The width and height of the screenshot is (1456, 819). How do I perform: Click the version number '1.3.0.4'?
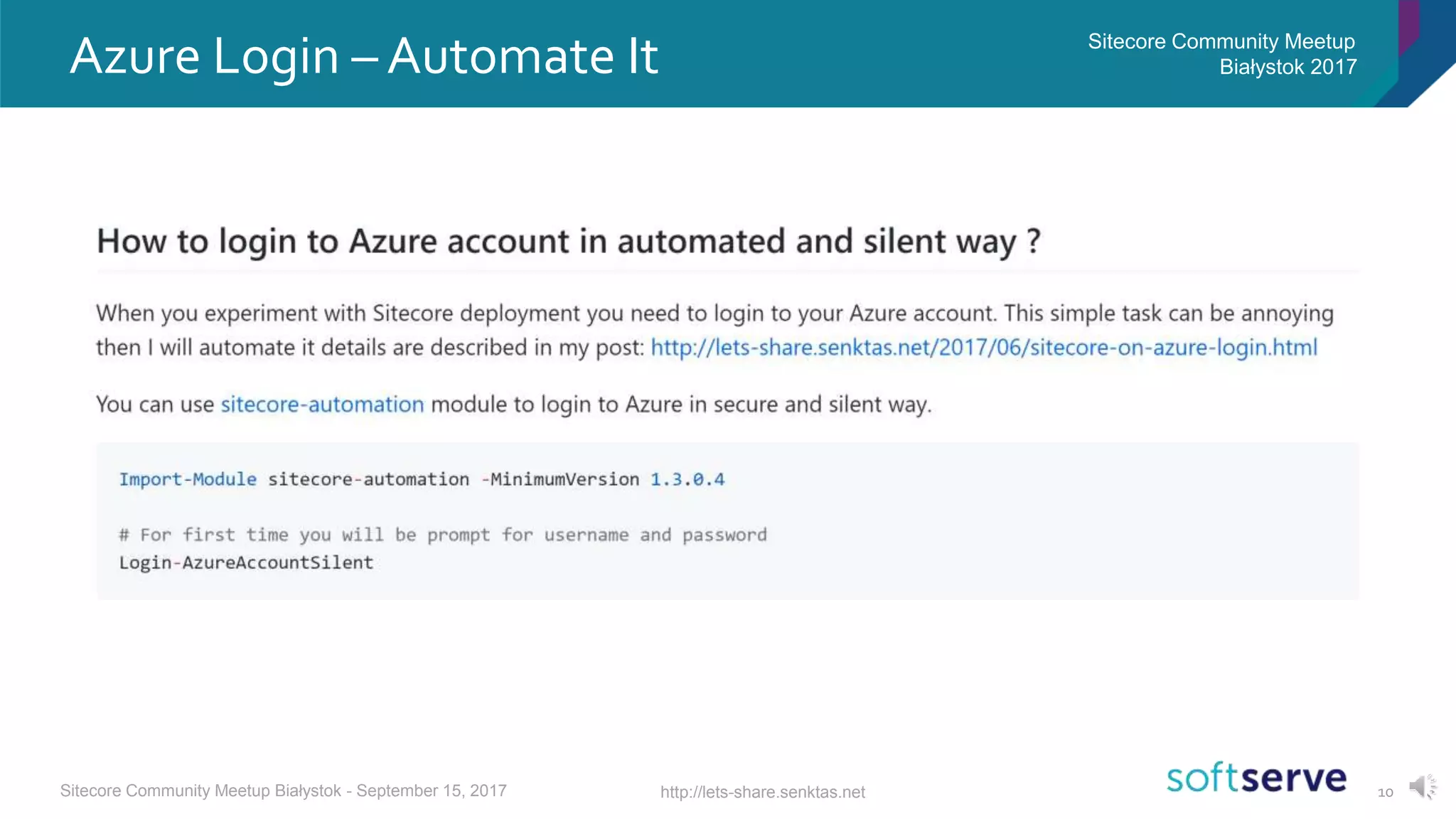[x=687, y=479]
